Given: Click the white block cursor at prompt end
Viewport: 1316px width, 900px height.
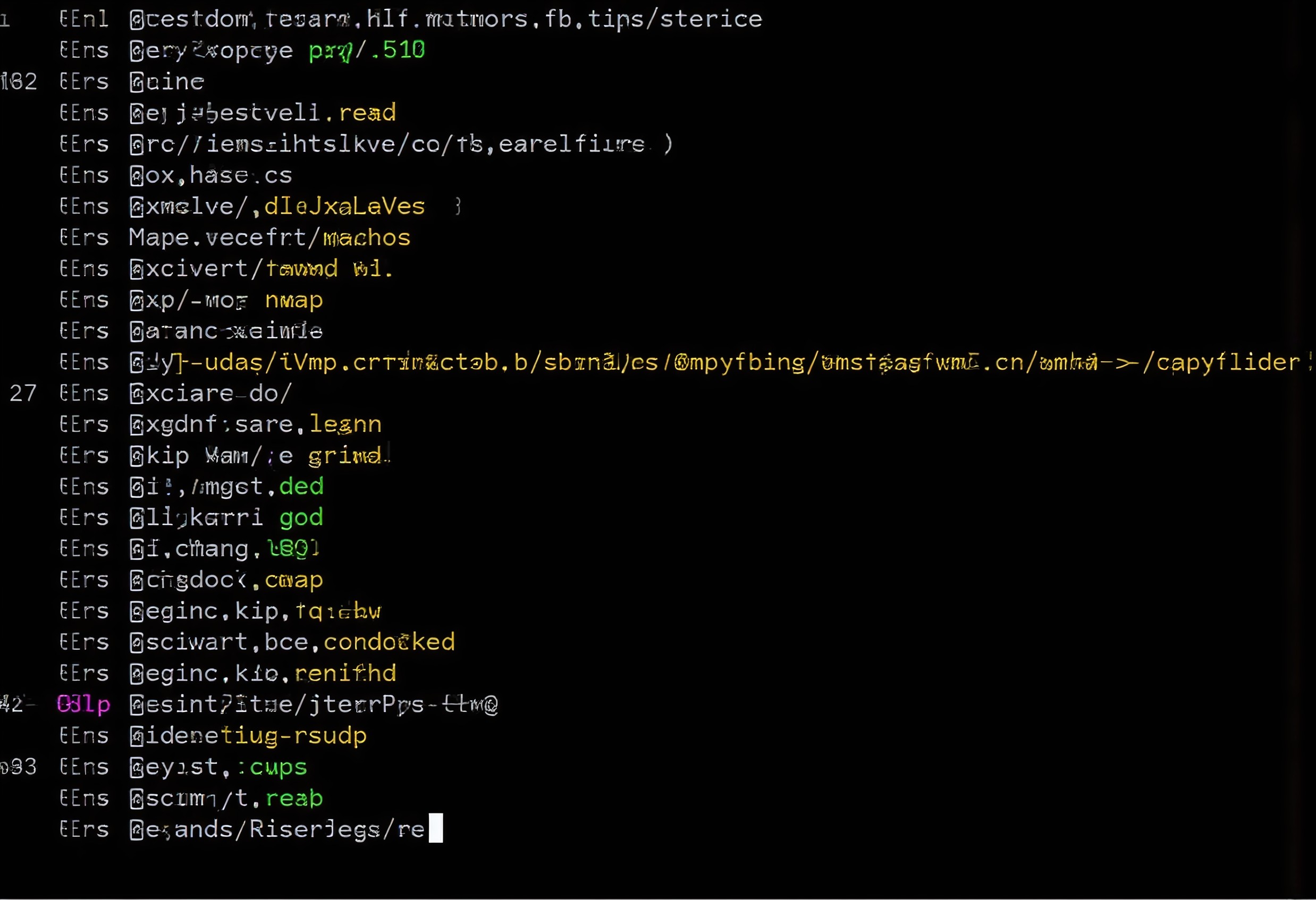Looking at the screenshot, I should 435,829.
